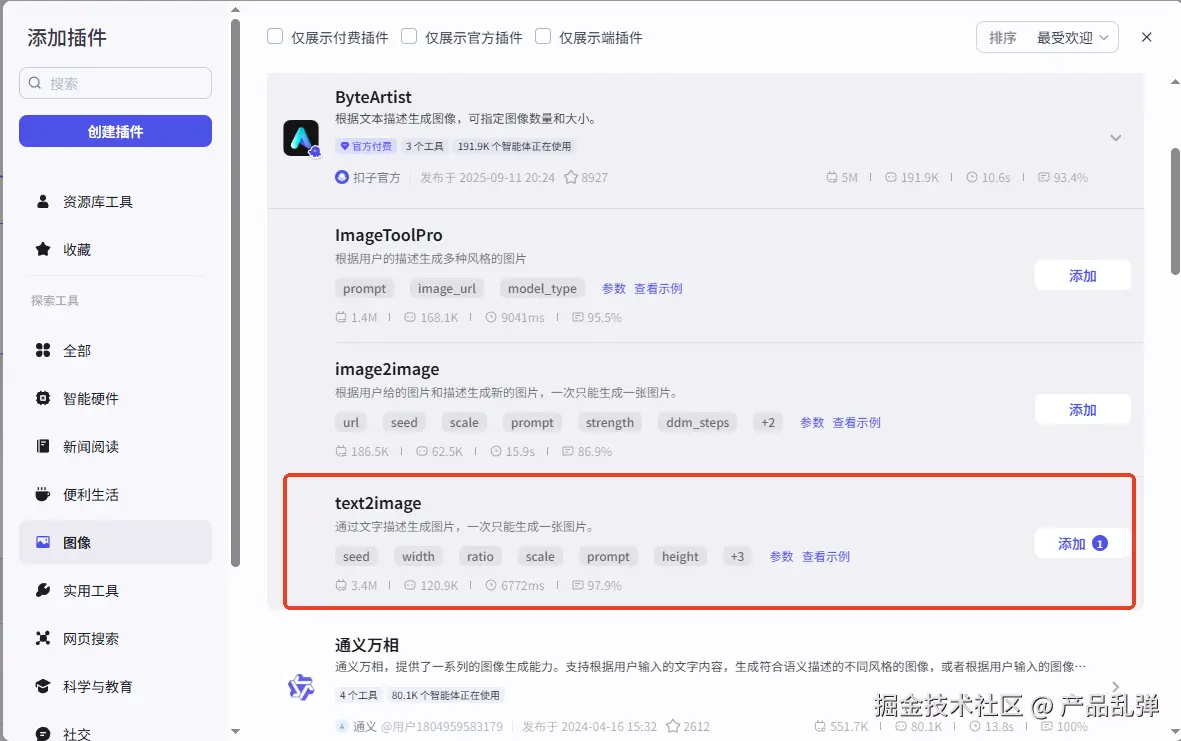Viewport: 1181px width, 741px height.
Task: Open 参数 link for image2image
Action: 812,422
